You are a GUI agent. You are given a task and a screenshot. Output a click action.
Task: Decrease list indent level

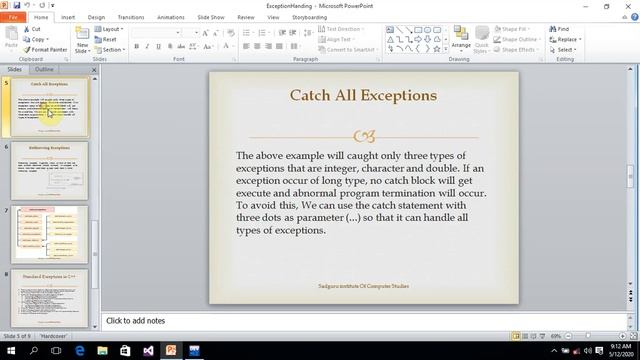pyautogui.click(x=282, y=33)
